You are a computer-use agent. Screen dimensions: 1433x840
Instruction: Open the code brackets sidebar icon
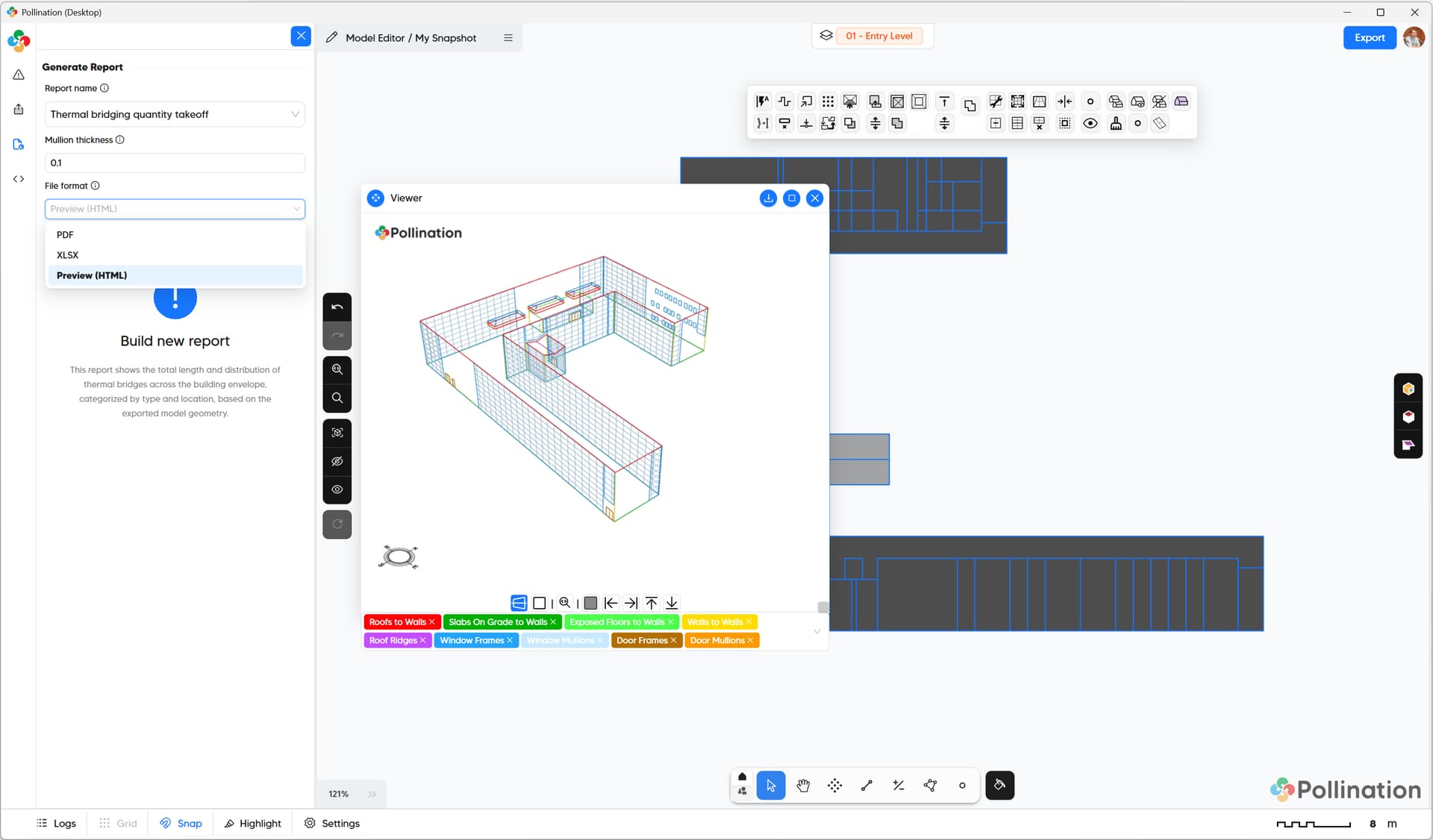click(19, 179)
